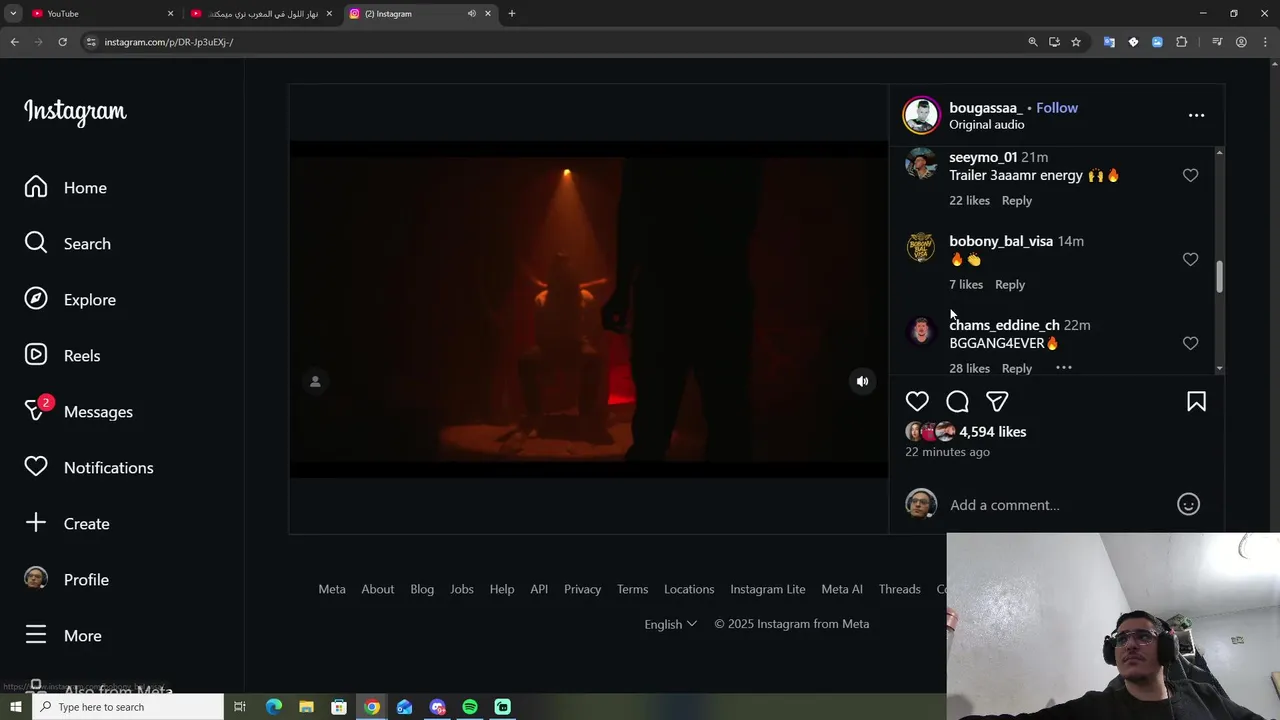Go back in browser history
The height and width of the screenshot is (720, 1280).
14,42
